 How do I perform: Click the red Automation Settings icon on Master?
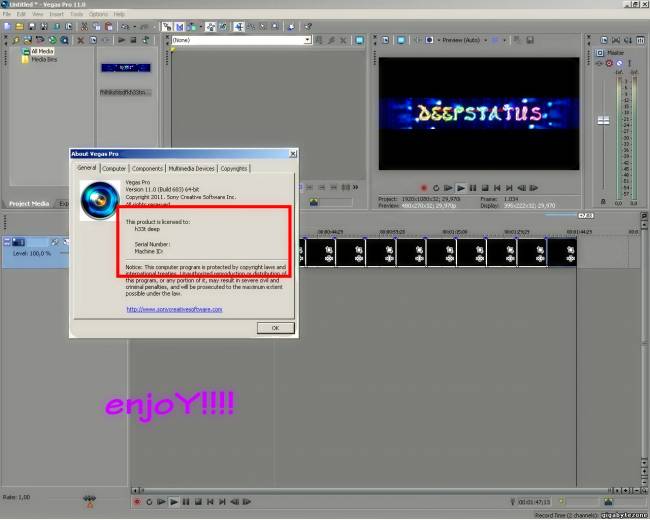pyautogui.click(x=609, y=63)
